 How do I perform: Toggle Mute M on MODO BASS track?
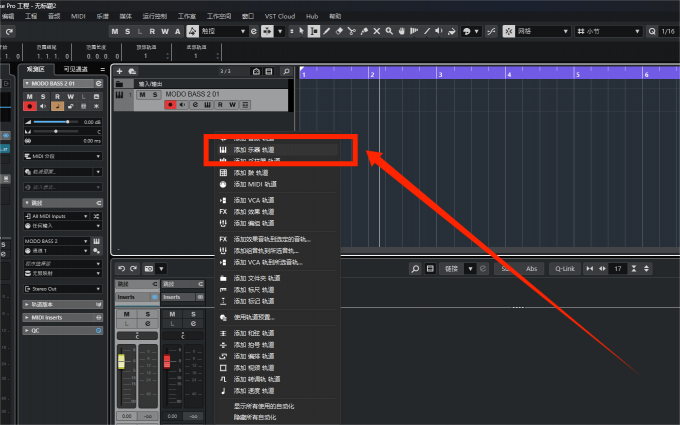coord(142,95)
